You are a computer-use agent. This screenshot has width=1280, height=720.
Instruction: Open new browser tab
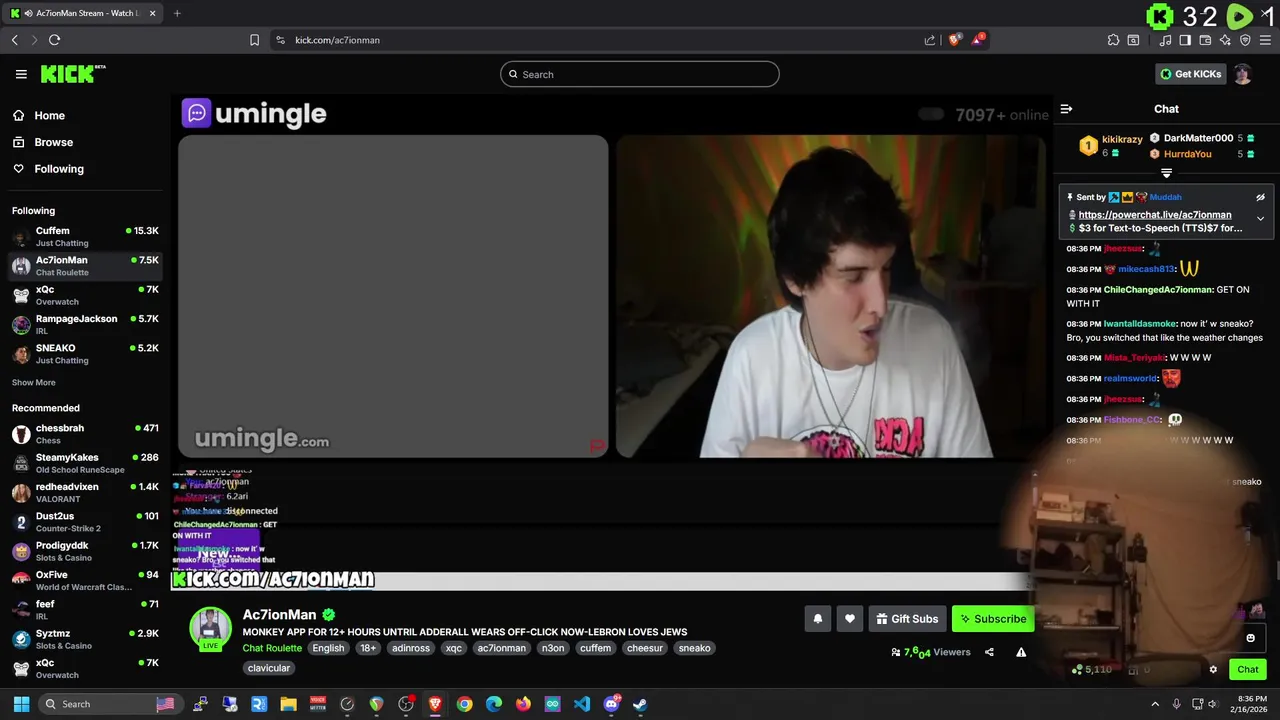tap(177, 13)
